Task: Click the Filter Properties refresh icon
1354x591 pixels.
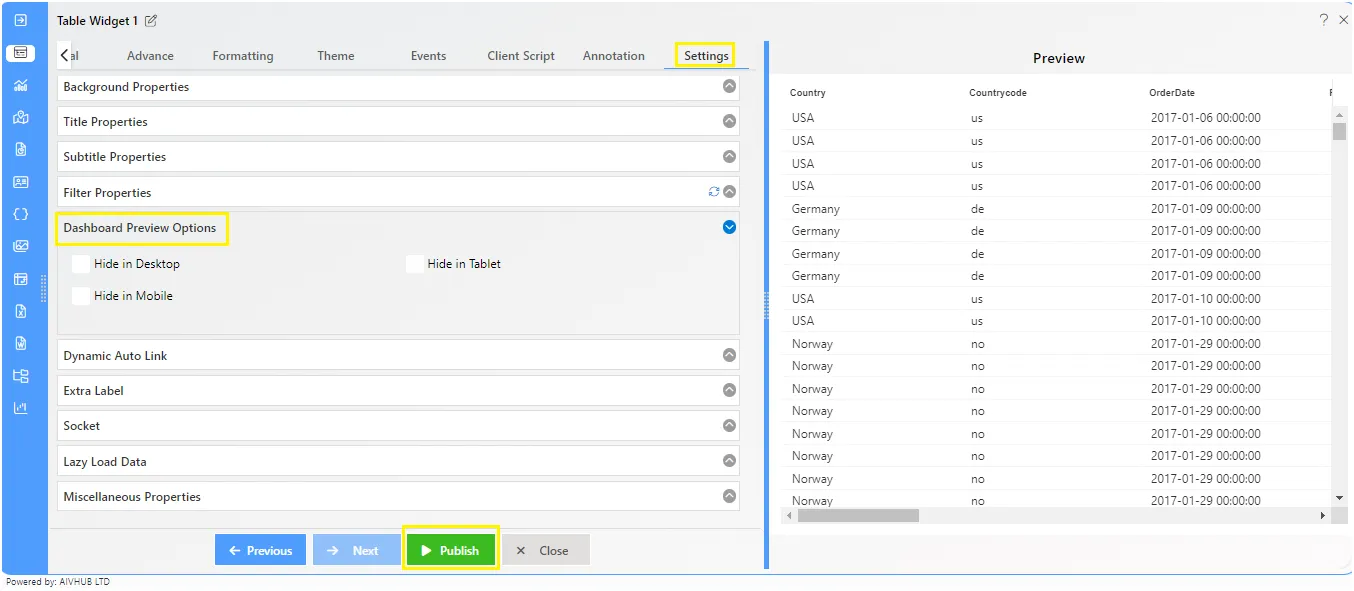Action: (x=714, y=192)
